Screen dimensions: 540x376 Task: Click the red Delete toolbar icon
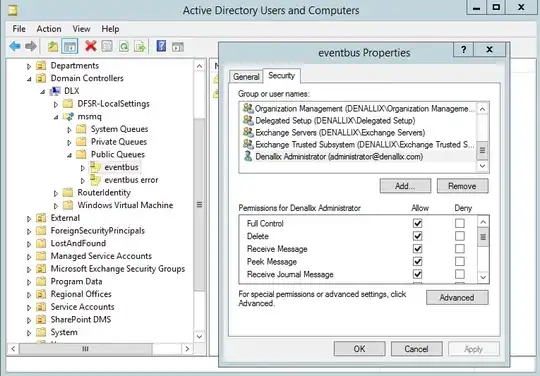click(x=91, y=46)
